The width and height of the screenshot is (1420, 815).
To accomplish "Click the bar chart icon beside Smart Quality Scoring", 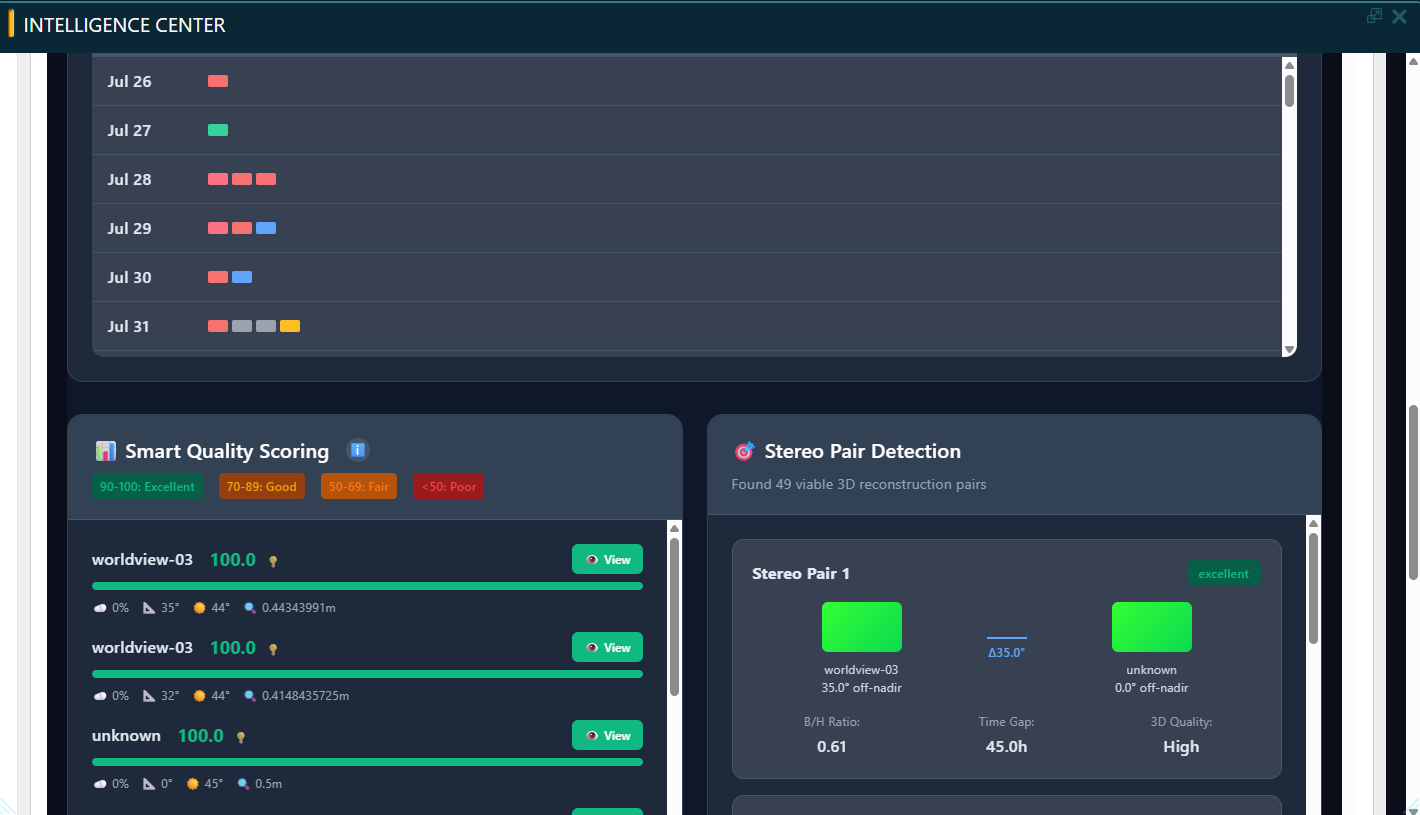I will 105,452.
